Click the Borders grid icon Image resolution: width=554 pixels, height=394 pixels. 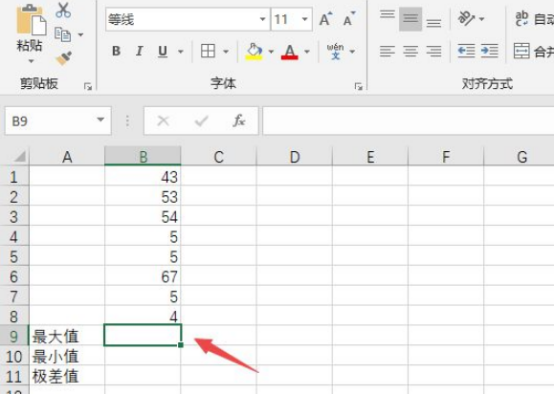tap(208, 51)
